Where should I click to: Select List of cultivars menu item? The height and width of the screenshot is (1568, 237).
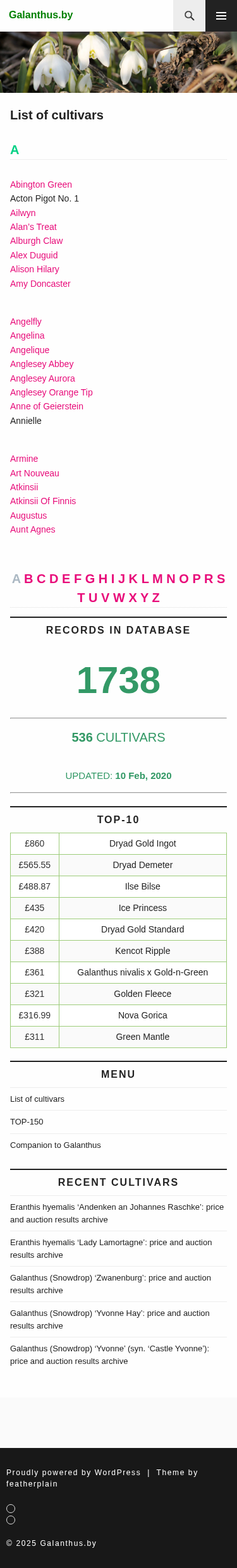[x=37, y=1099]
